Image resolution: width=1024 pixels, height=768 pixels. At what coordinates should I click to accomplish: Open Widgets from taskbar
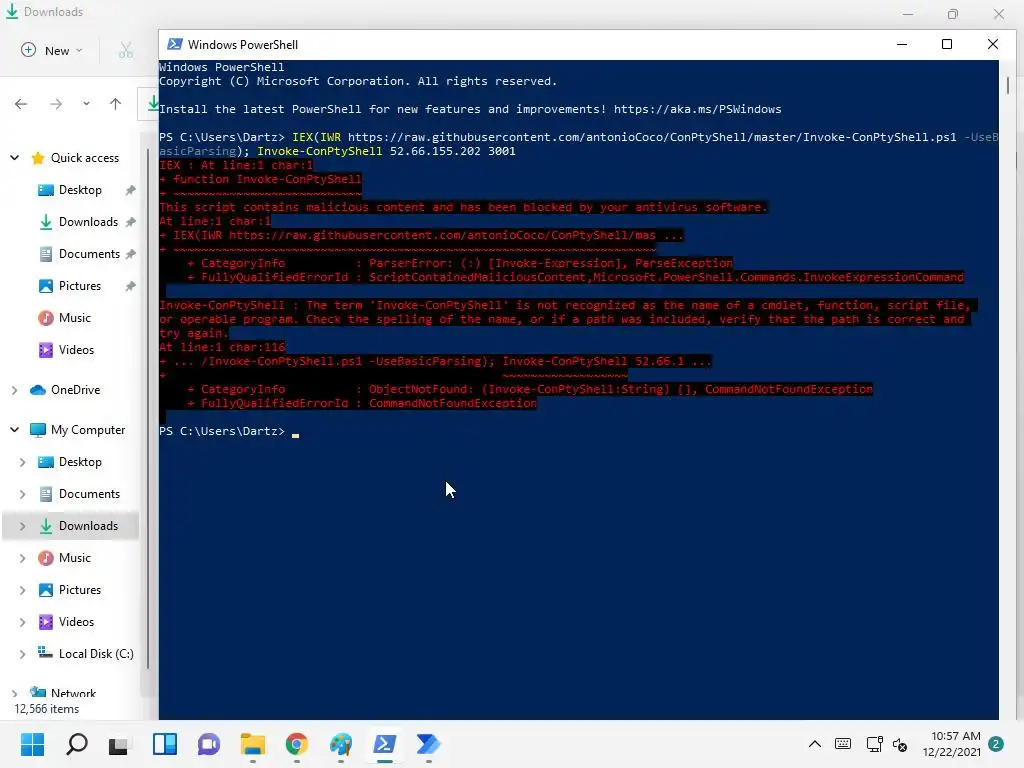point(165,744)
